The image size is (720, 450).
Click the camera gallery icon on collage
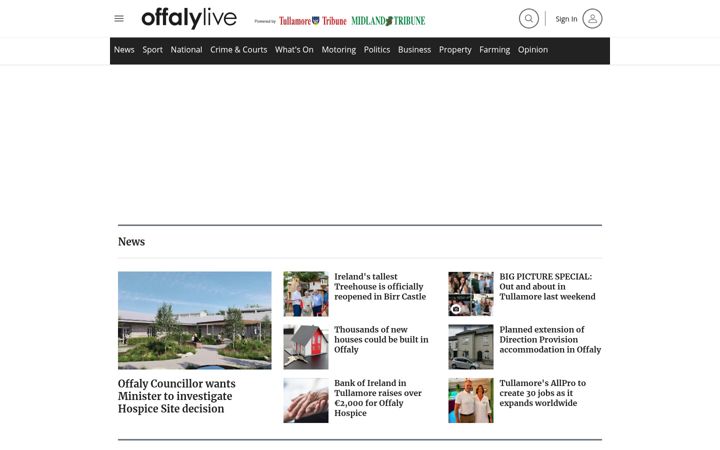[456, 309]
